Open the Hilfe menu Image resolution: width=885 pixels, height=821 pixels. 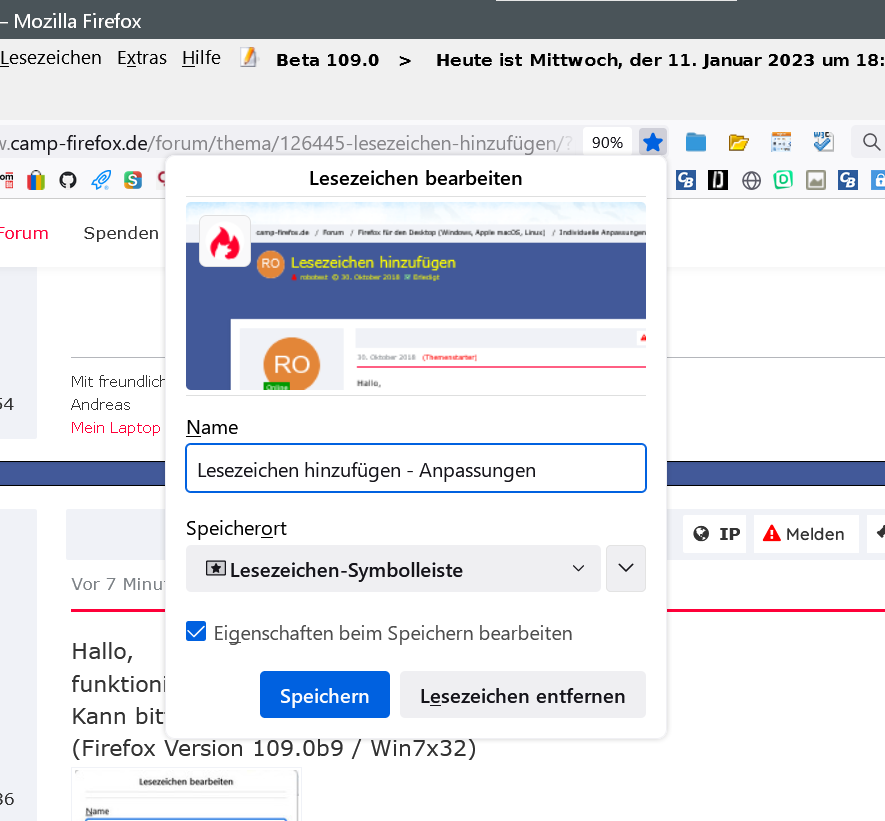tap(201, 58)
